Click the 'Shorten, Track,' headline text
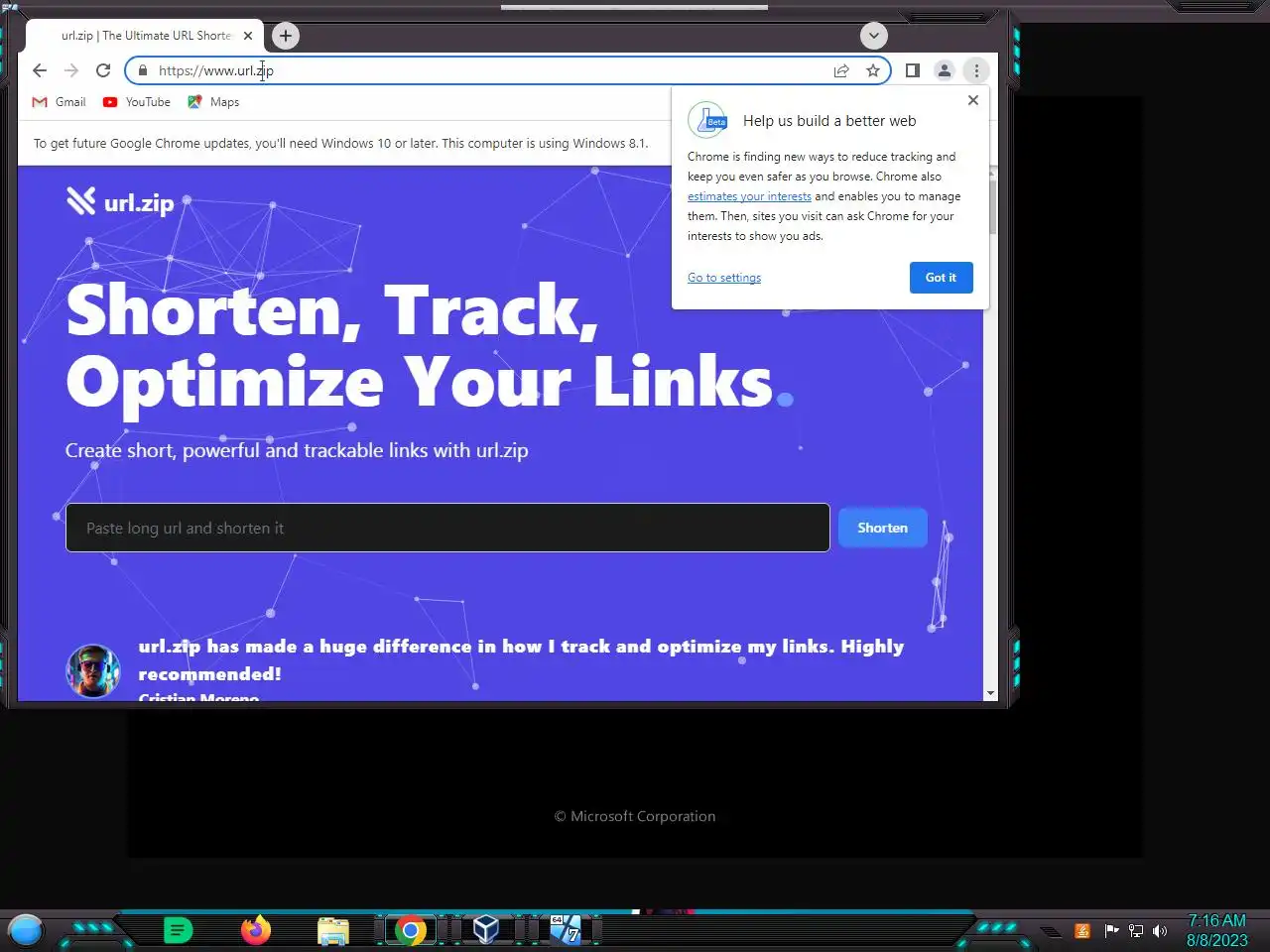Screen dimensions: 1270x952 tap(332, 311)
